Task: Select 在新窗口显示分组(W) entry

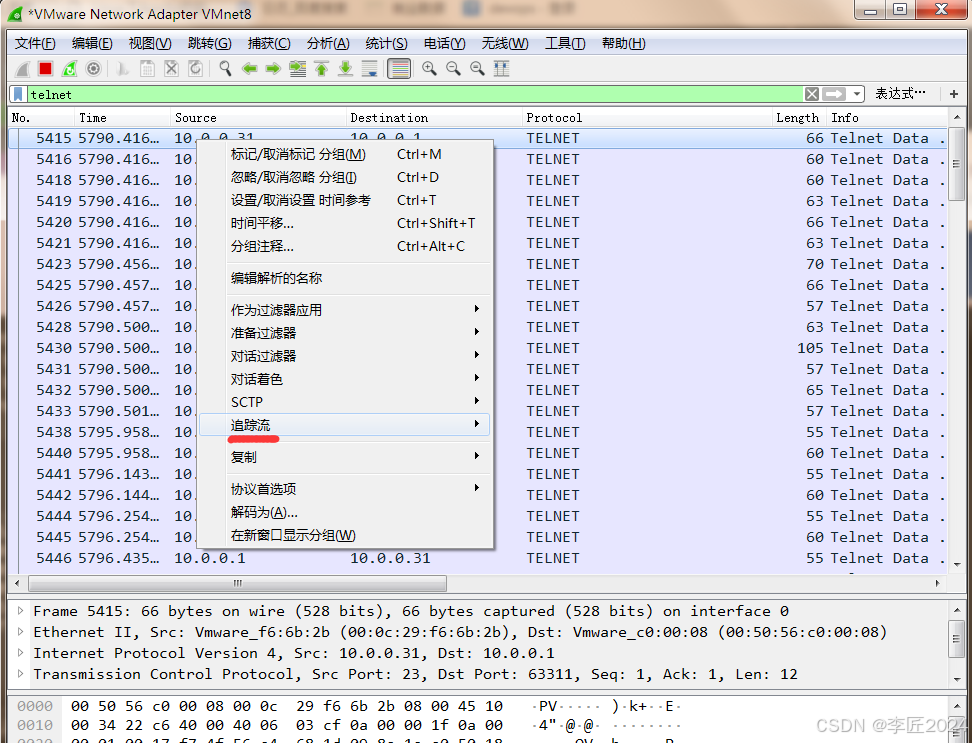Action: pyautogui.click(x=345, y=535)
